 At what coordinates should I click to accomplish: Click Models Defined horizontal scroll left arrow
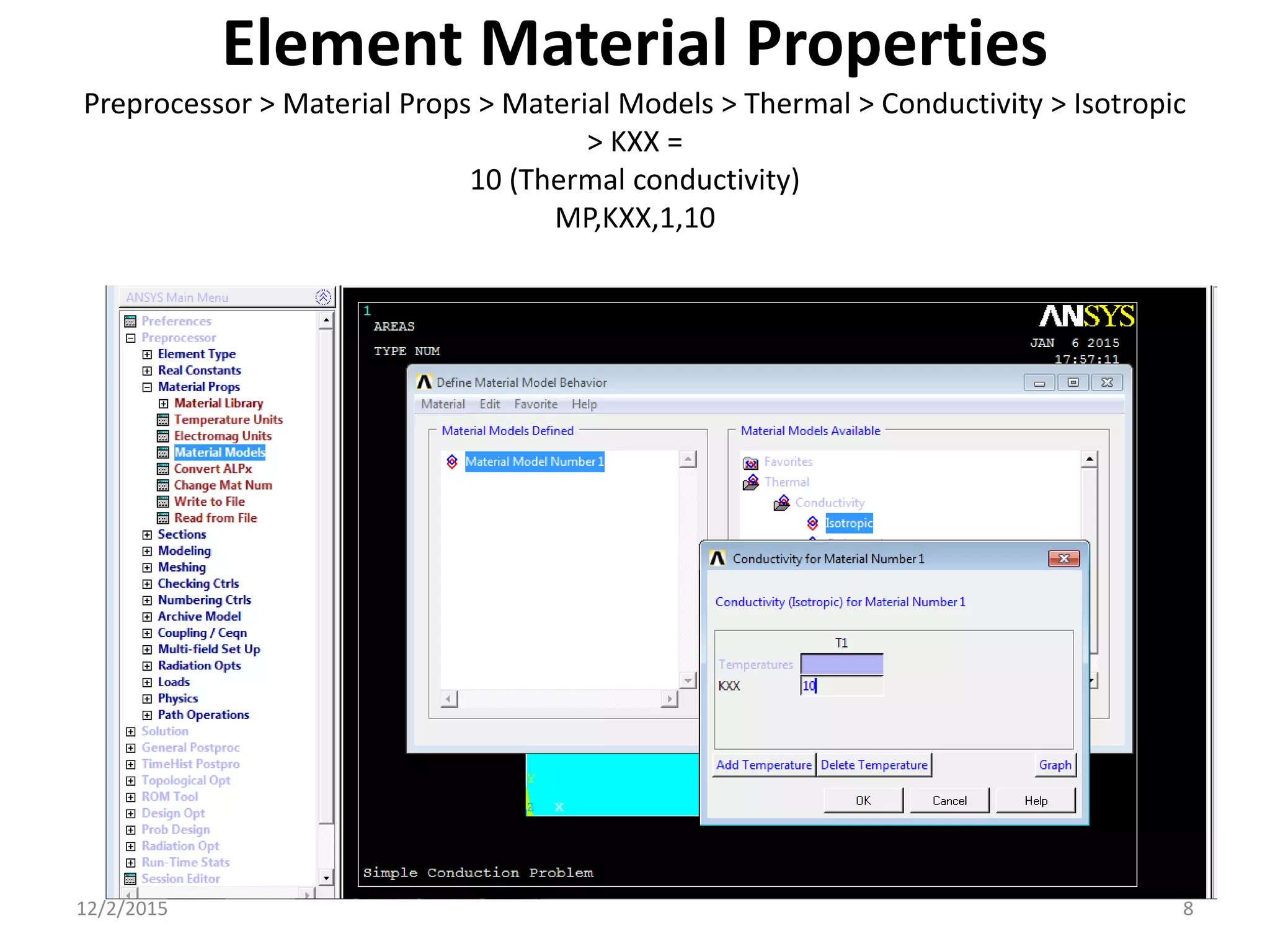pyautogui.click(x=449, y=699)
